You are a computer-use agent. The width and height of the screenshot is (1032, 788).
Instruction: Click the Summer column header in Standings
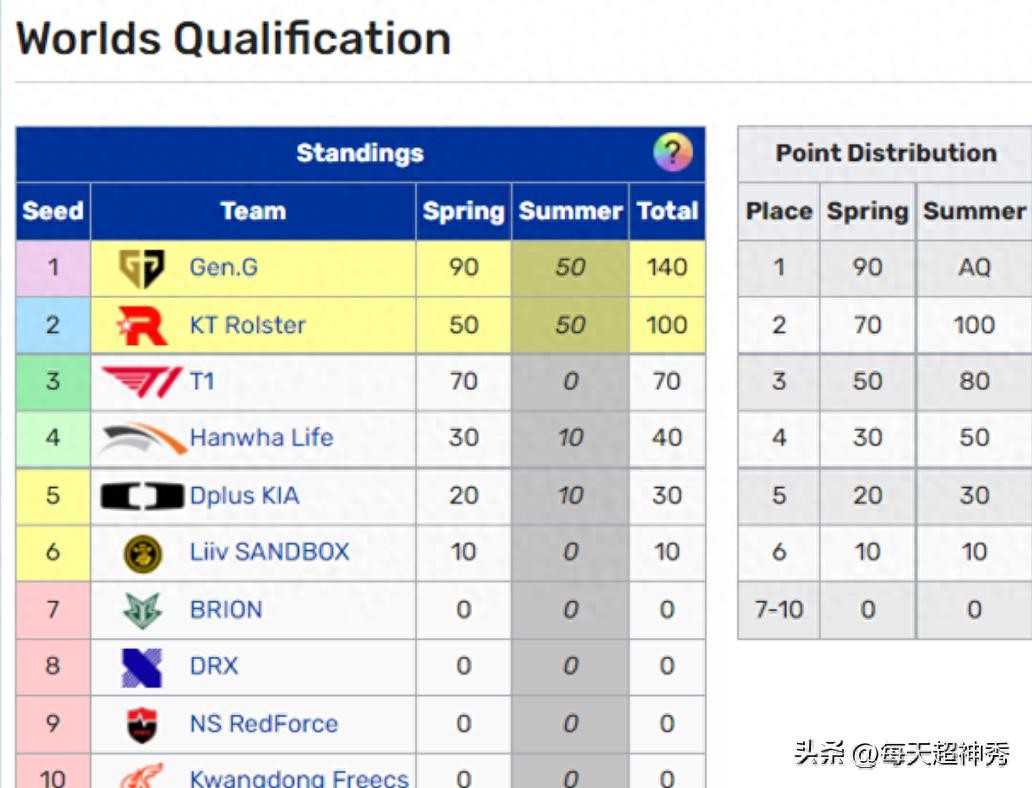(570, 211)
